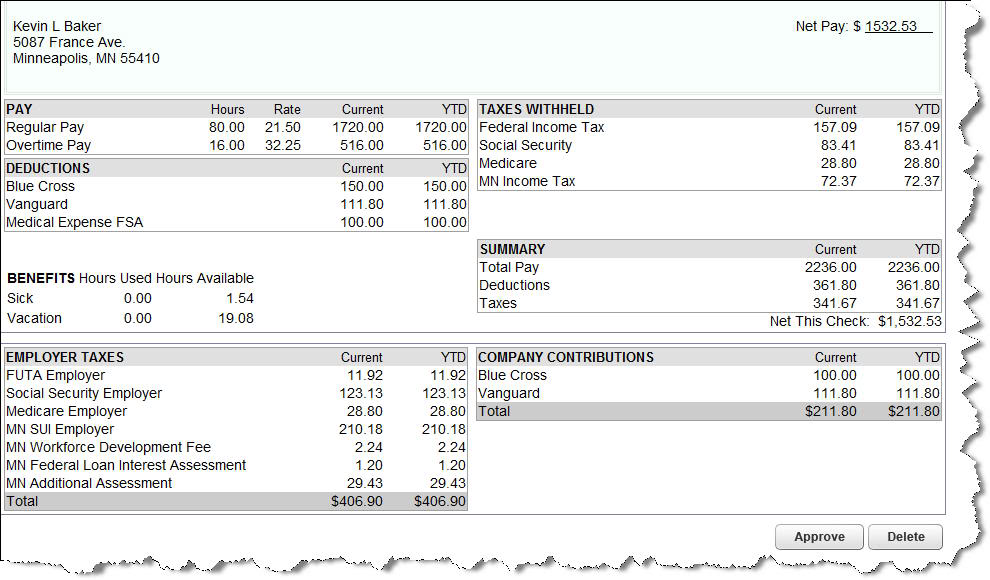Select the Net This Check amount $1,532.53
The width and height of the screenshot is (990, 580).
[x=909, y=321]
